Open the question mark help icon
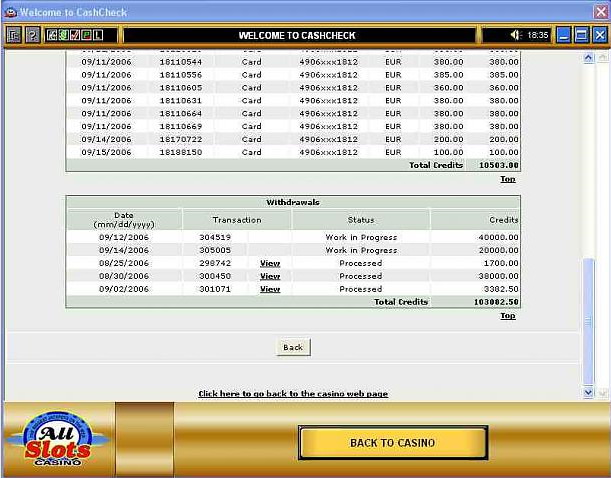 33,35
